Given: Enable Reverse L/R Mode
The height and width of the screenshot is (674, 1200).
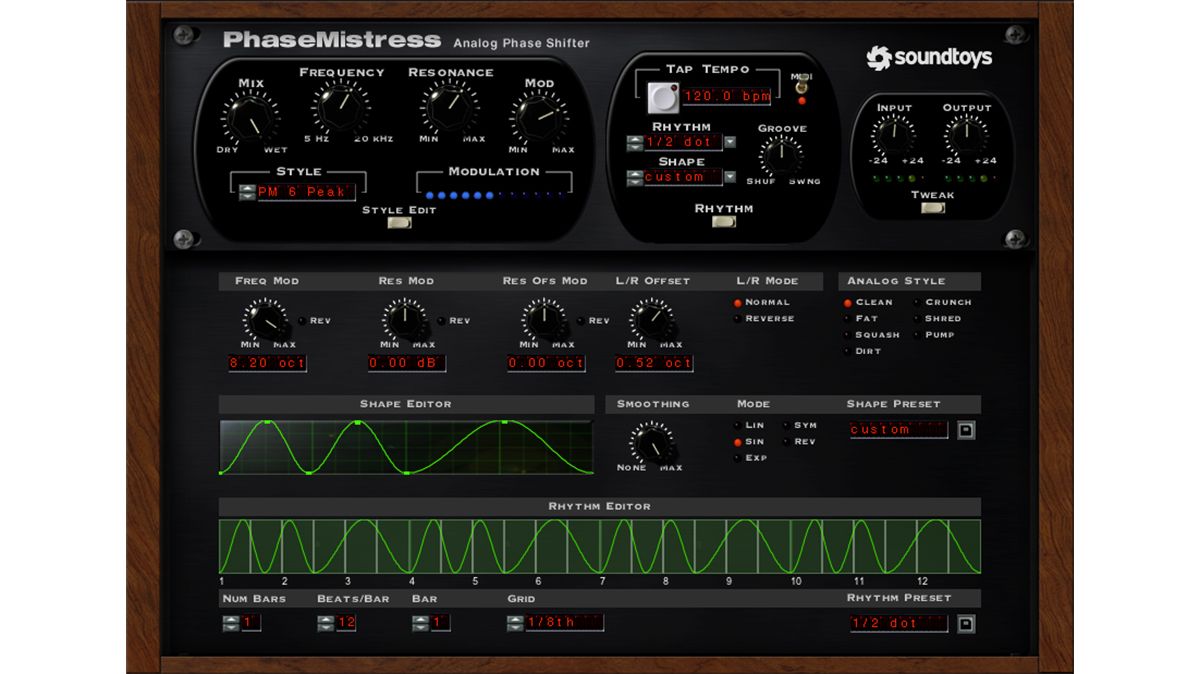Looking at the screenshot, I should (736, 318).
